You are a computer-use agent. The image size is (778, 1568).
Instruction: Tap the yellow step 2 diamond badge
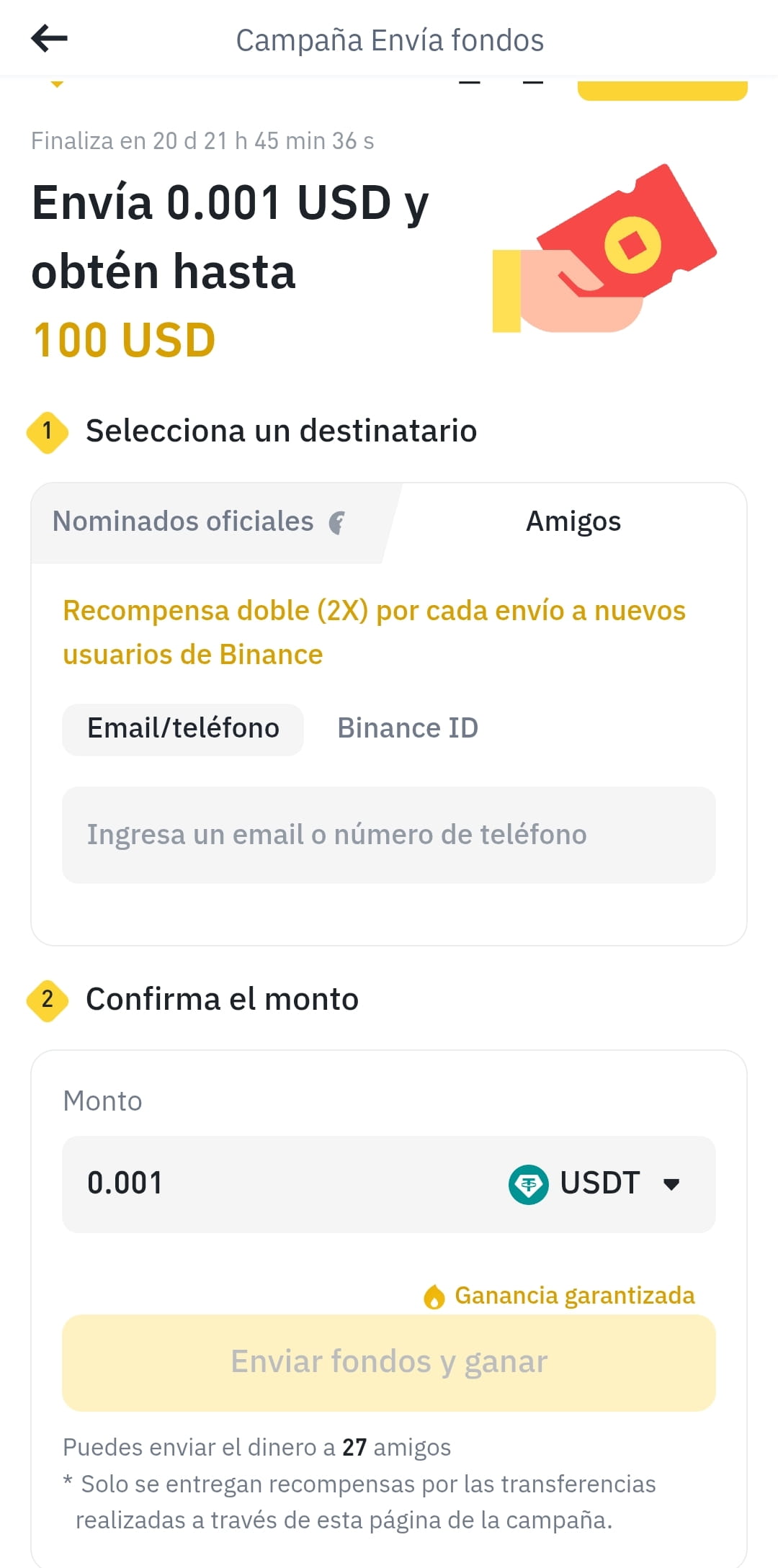pos(48,1000)
